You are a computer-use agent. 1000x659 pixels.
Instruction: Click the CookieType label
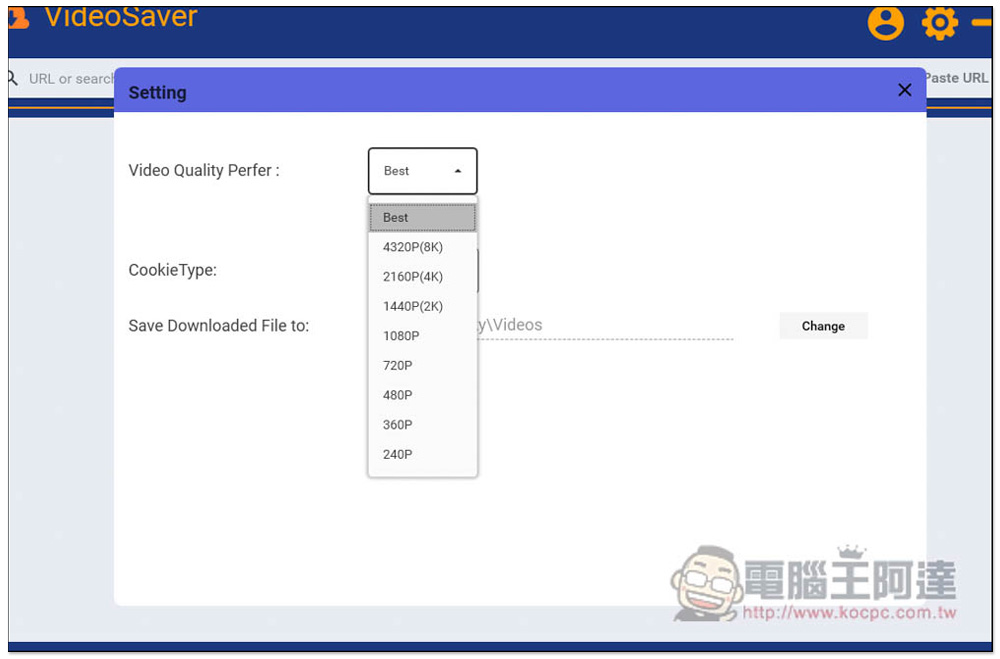tap(173, 270)
